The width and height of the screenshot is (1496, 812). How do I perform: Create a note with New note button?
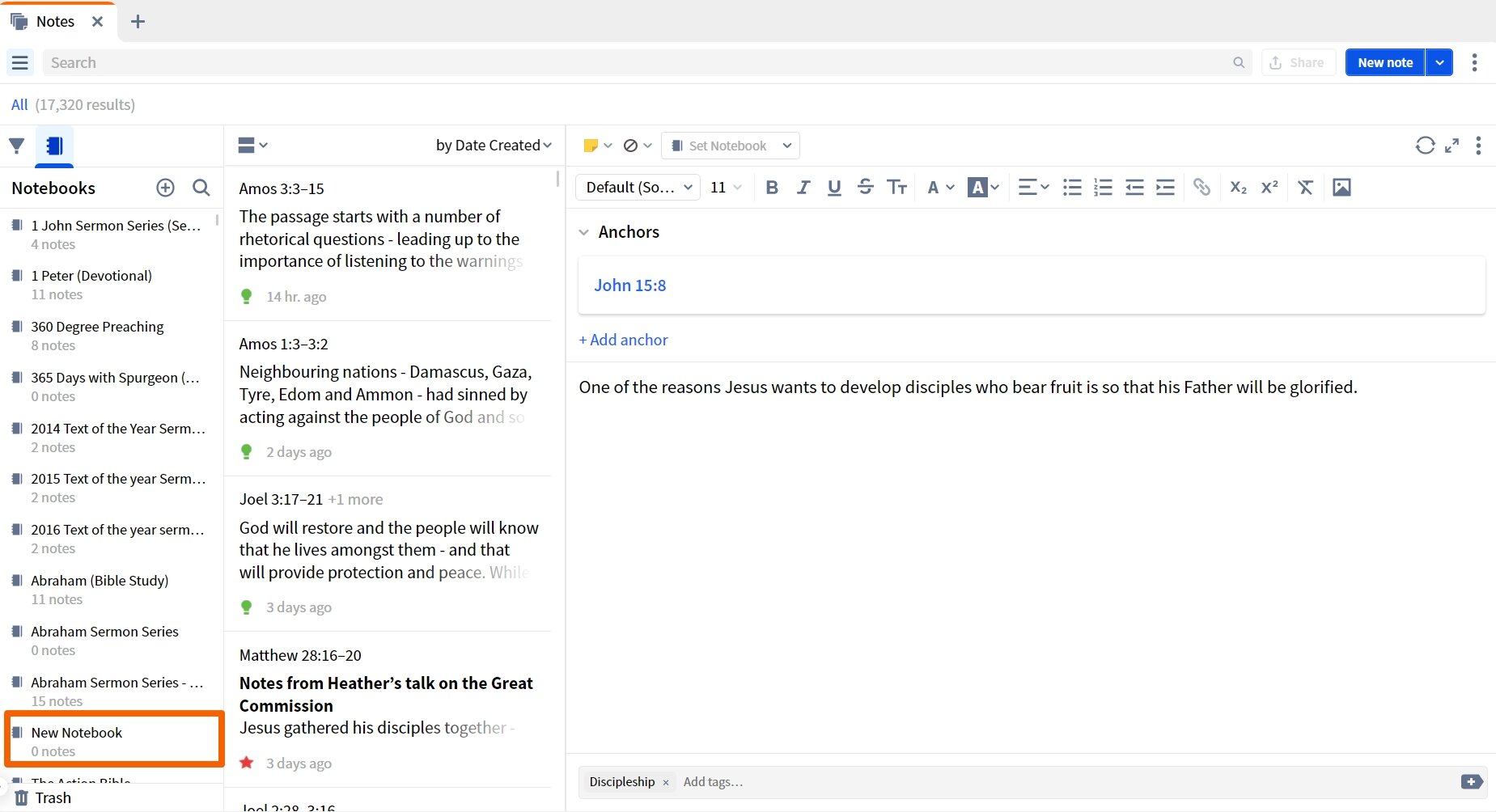tap(1385, 62)
